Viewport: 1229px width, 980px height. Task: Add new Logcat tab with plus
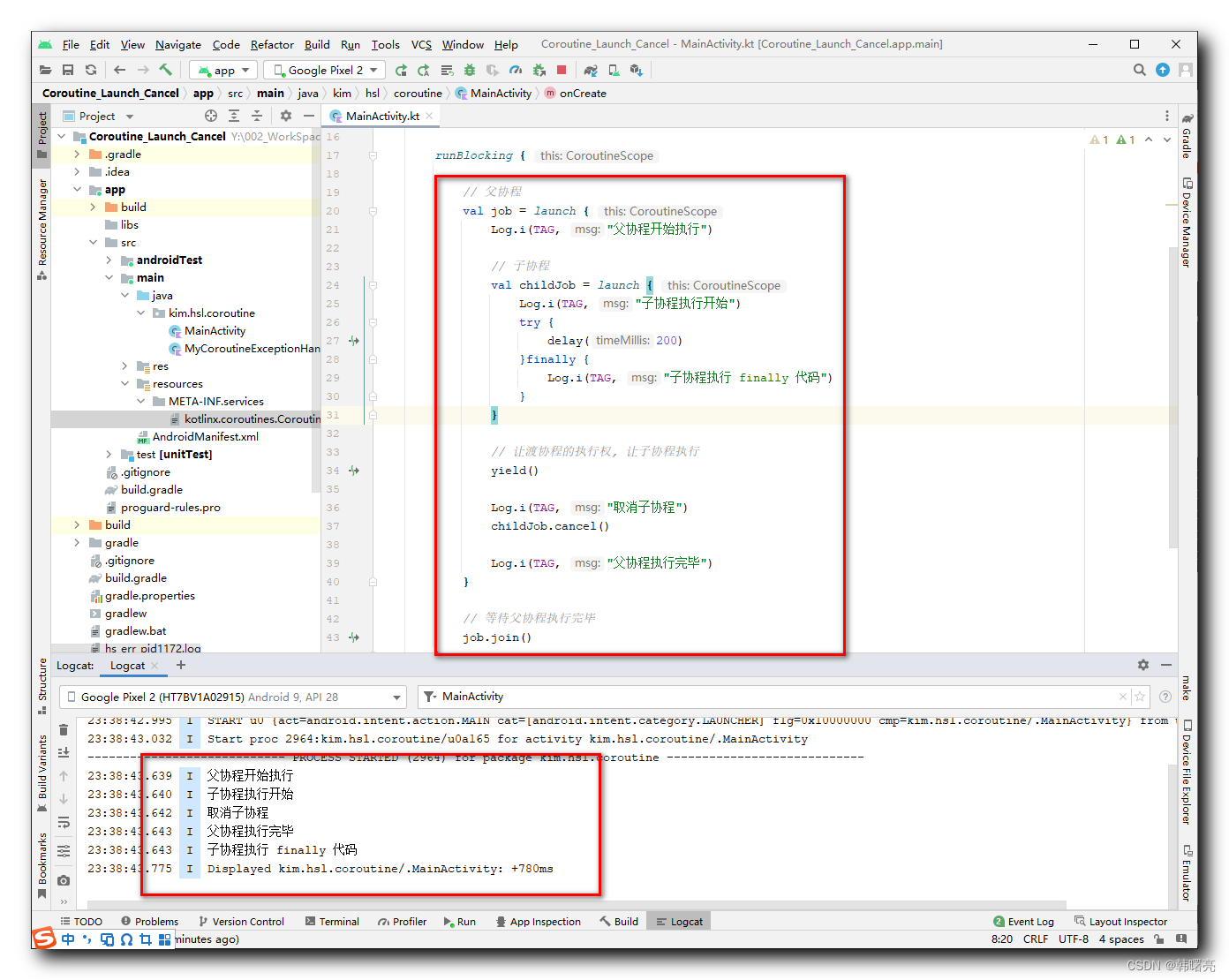pyautogui.click(x=181, y=665)
